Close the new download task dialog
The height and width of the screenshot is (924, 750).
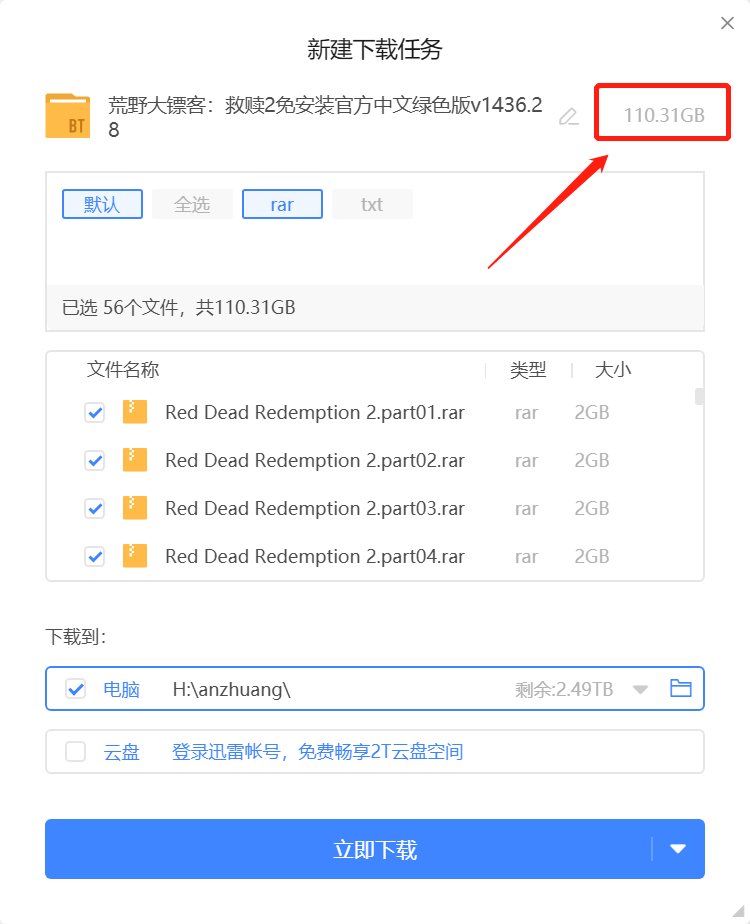coord(728,23)
